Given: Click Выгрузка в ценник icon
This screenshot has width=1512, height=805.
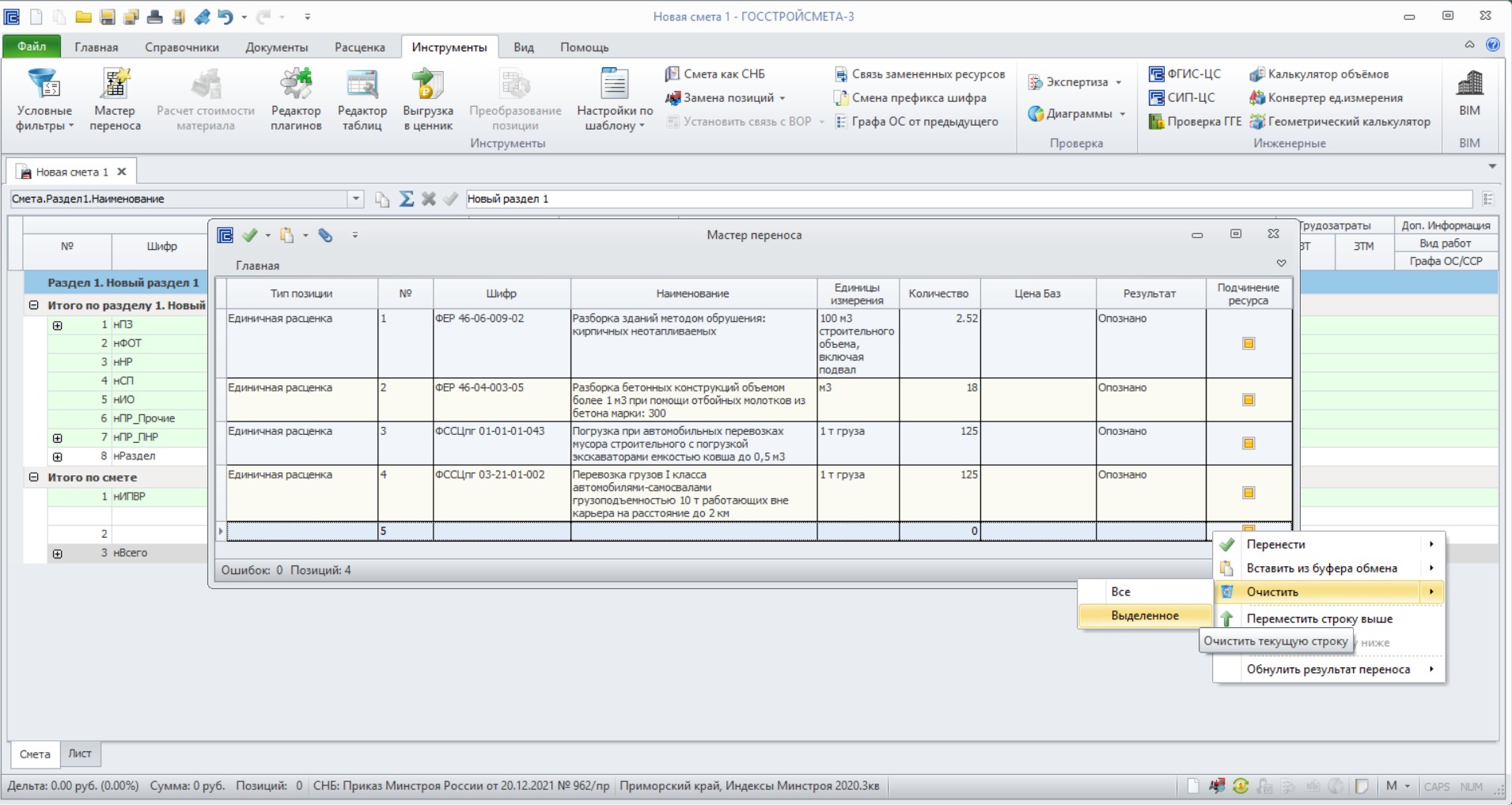Looking at the screenshot, I should (x=428, y=100).
